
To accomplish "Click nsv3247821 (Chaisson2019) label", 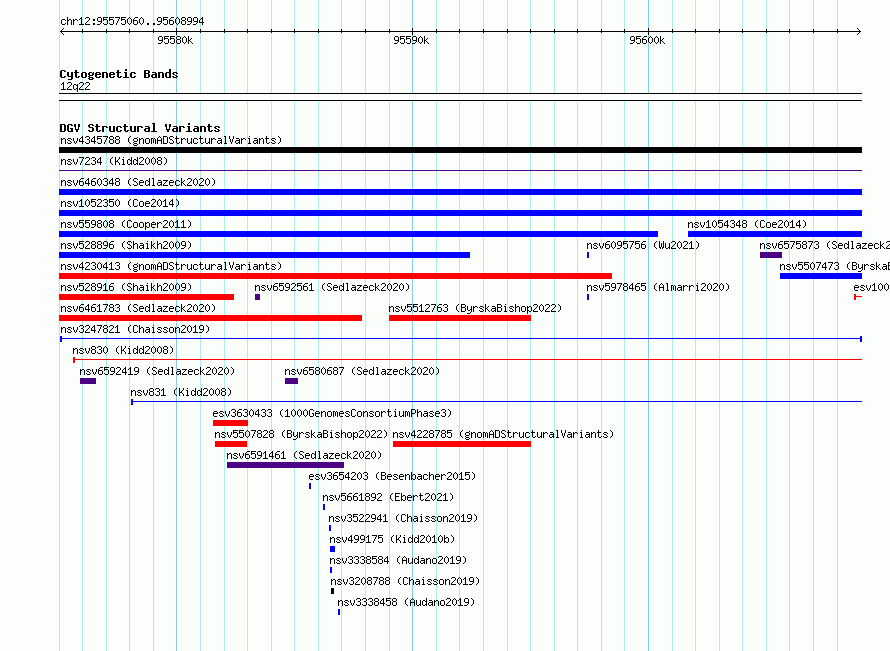I will coord(135,329).
